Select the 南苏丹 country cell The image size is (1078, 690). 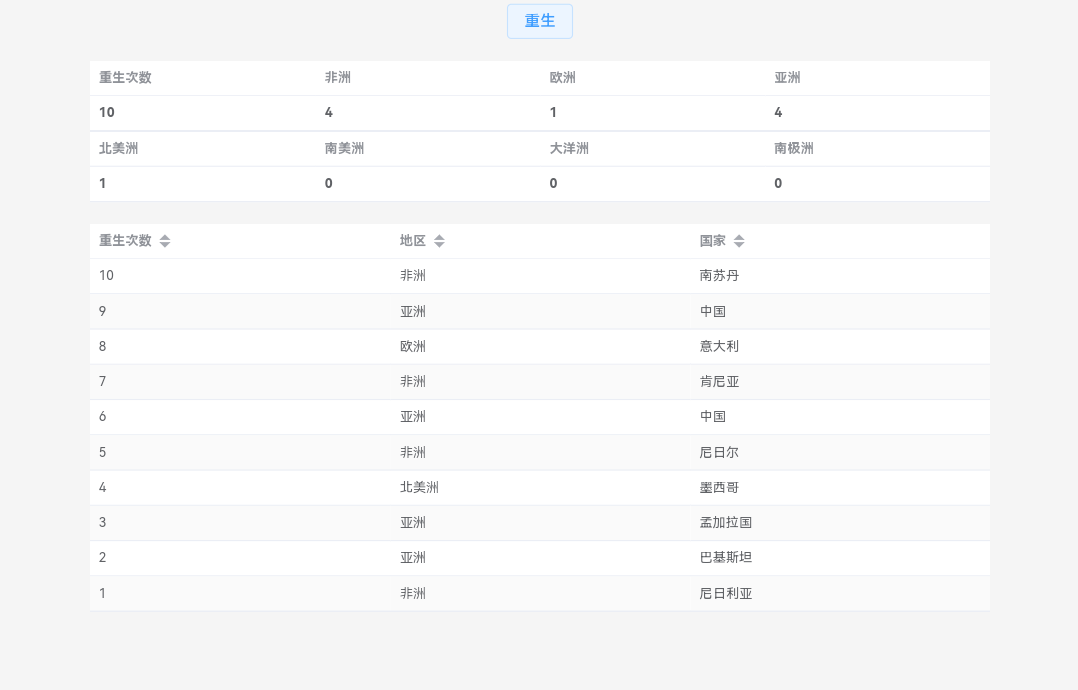(719, 276)
